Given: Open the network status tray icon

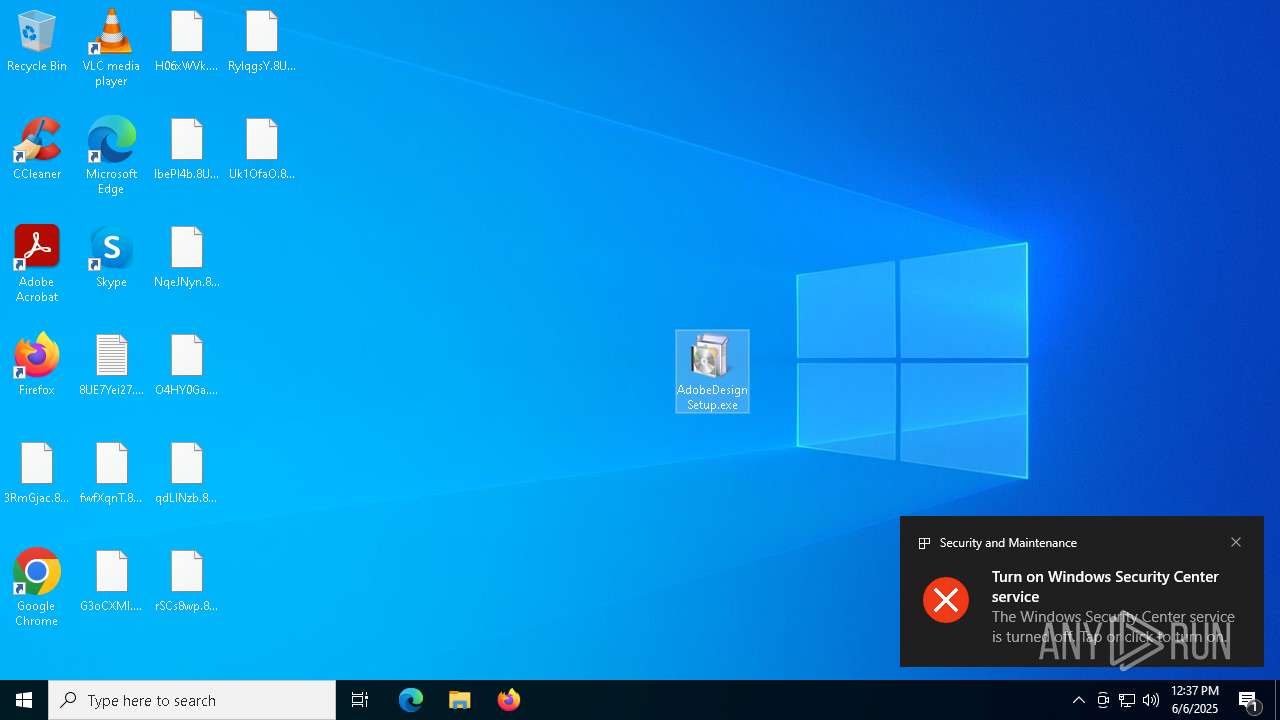Looking at the screenshot, I should pyautogui.click(x=1127, y=700).
